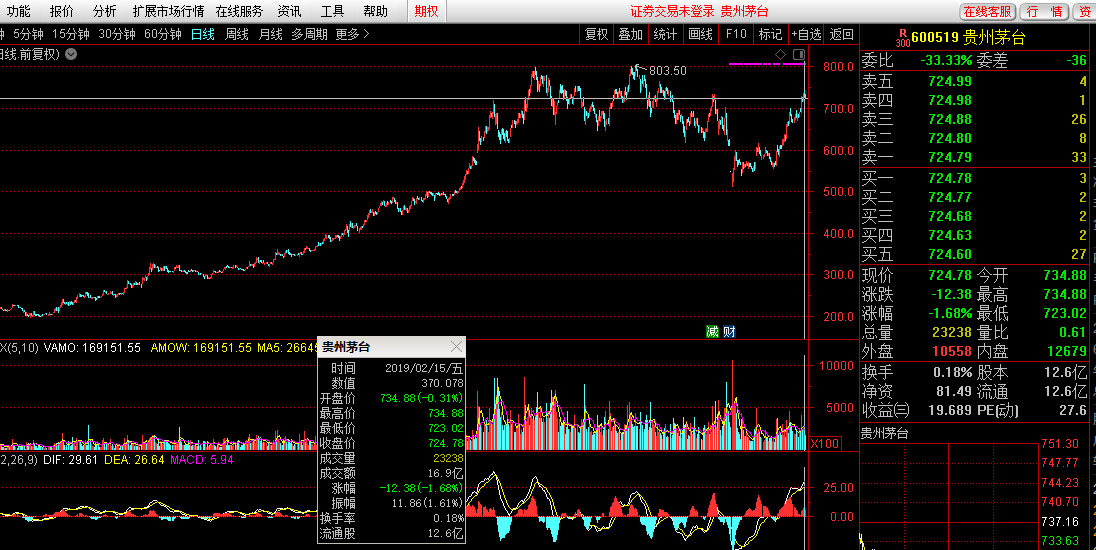Image resolution: width=1096 pixels, height=550 pixels.
Task: Click the 叠加 overlay toolbar button
Action: click(x=630, y=34)
